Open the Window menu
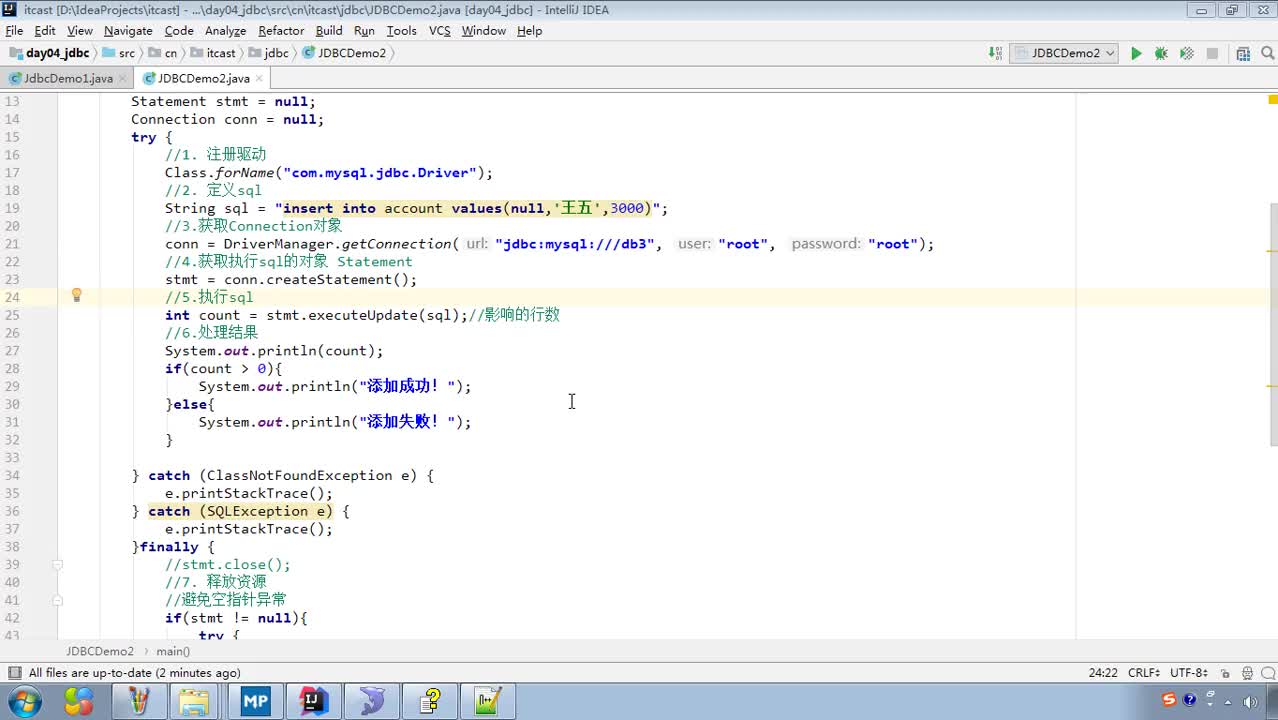 click(484, 31)
